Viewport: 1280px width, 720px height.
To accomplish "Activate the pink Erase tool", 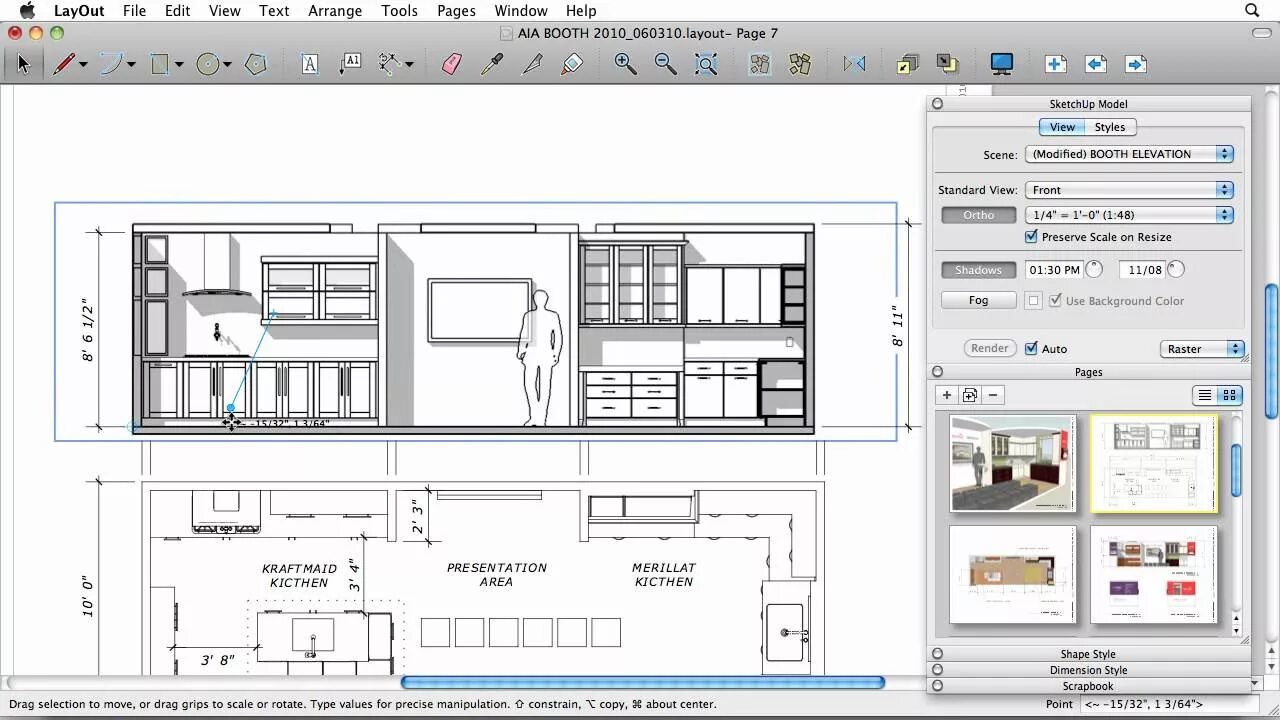I will tap(452, 64).
